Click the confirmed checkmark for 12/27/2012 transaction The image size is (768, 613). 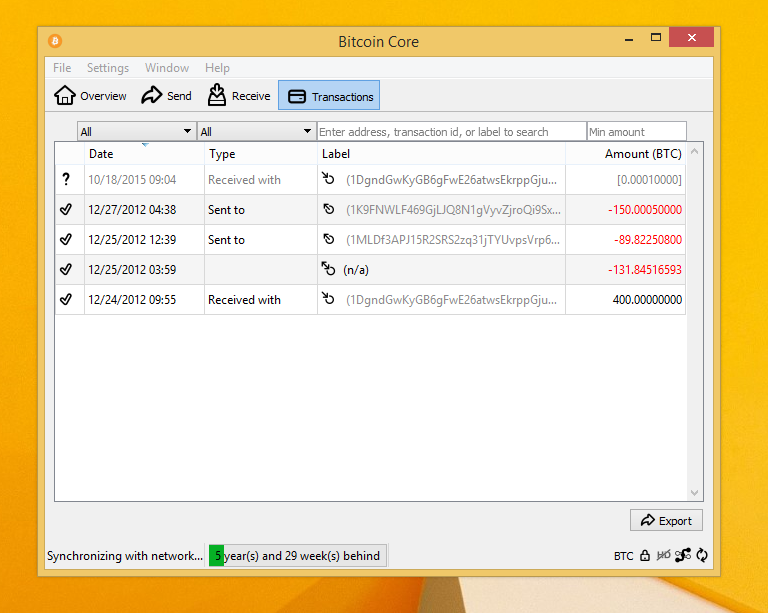(66, 210)
